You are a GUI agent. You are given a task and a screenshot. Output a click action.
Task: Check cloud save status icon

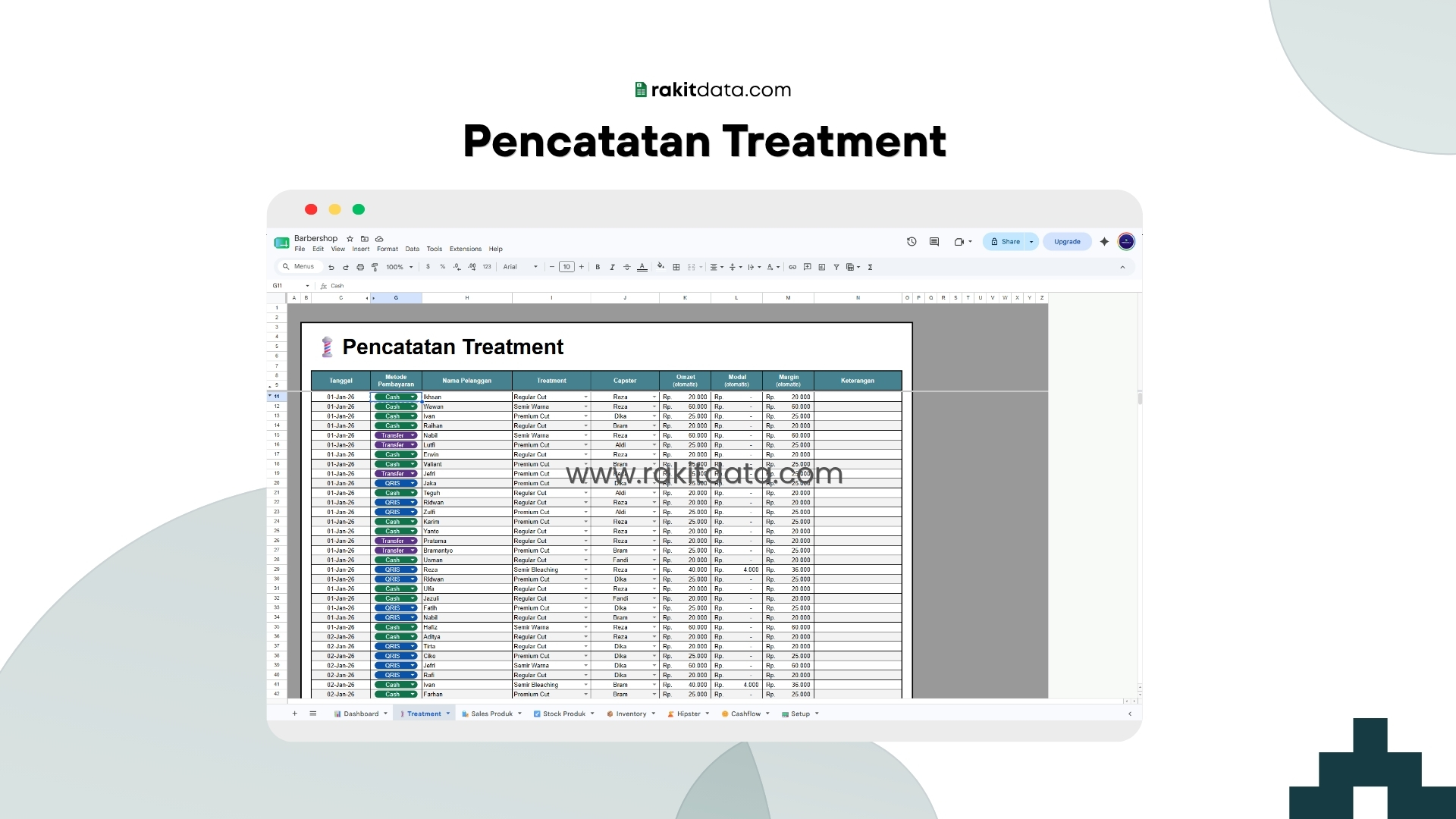[379, 239]
